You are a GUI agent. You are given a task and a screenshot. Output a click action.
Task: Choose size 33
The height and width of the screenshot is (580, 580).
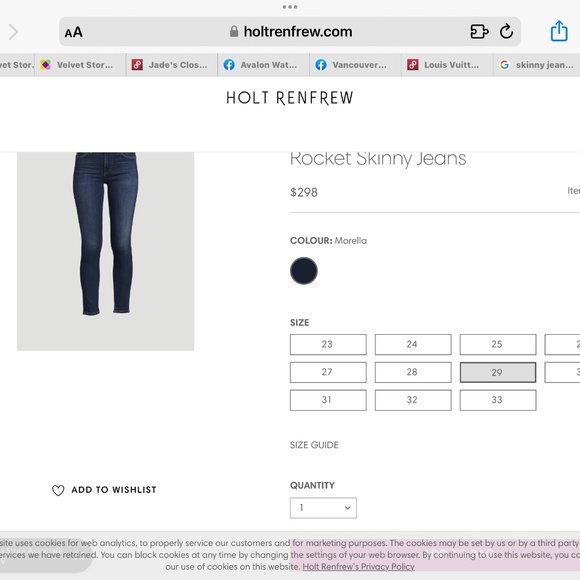tap(498, 400)
